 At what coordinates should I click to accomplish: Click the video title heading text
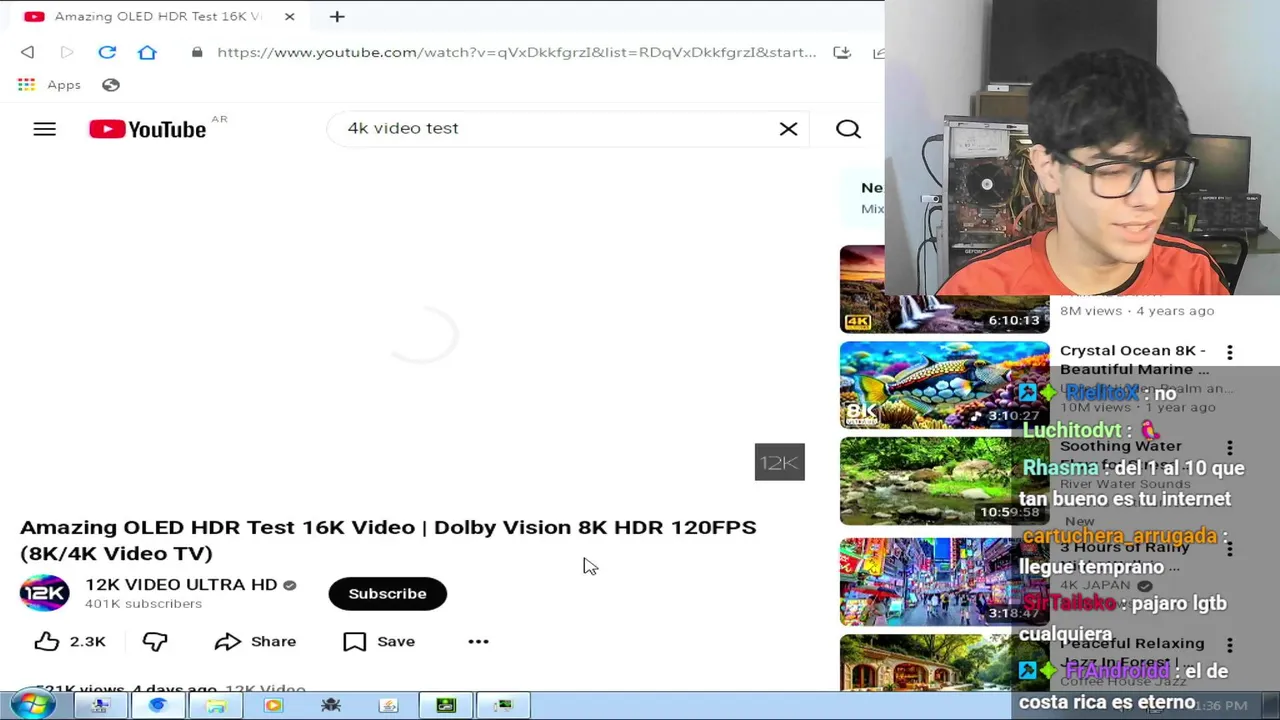[x=388, y=540]
